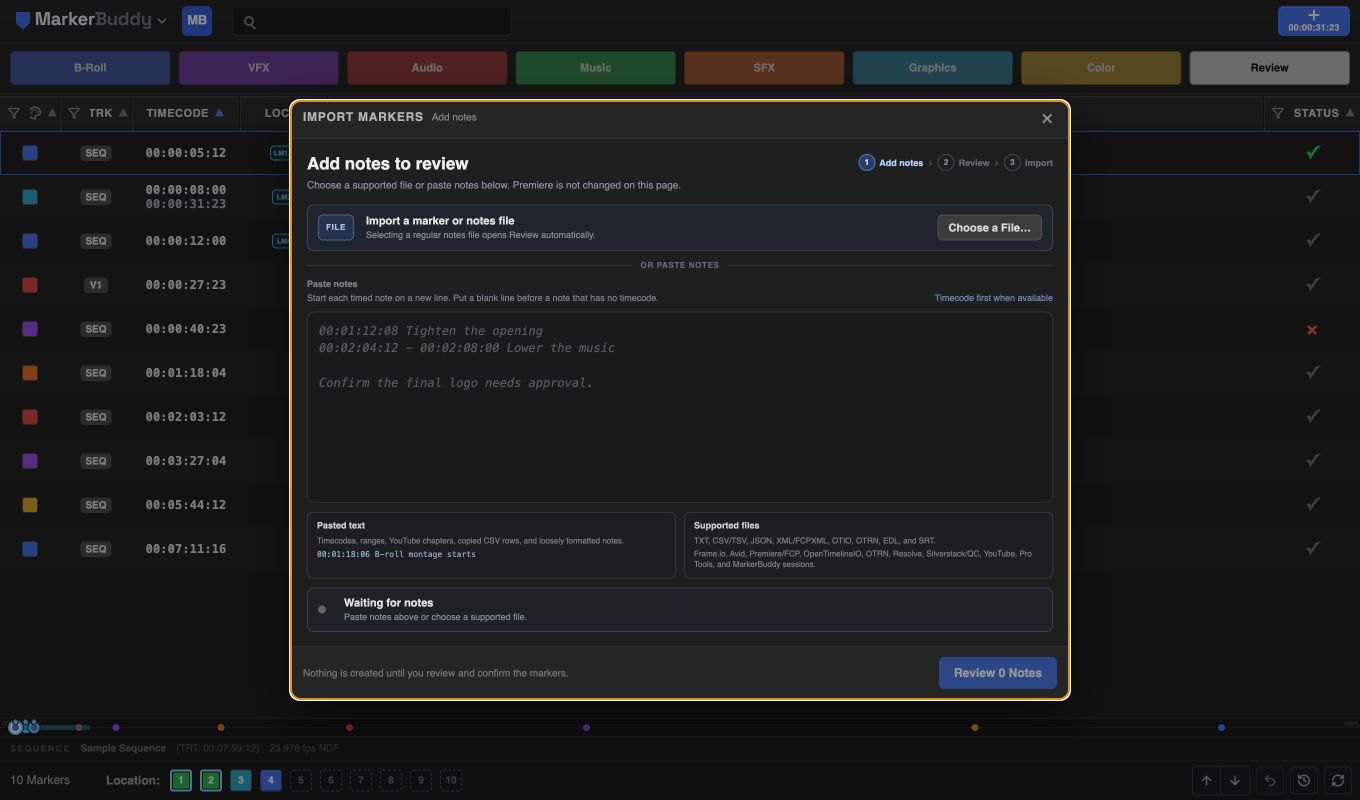Select the Color category button

(x=1101, y=68)
